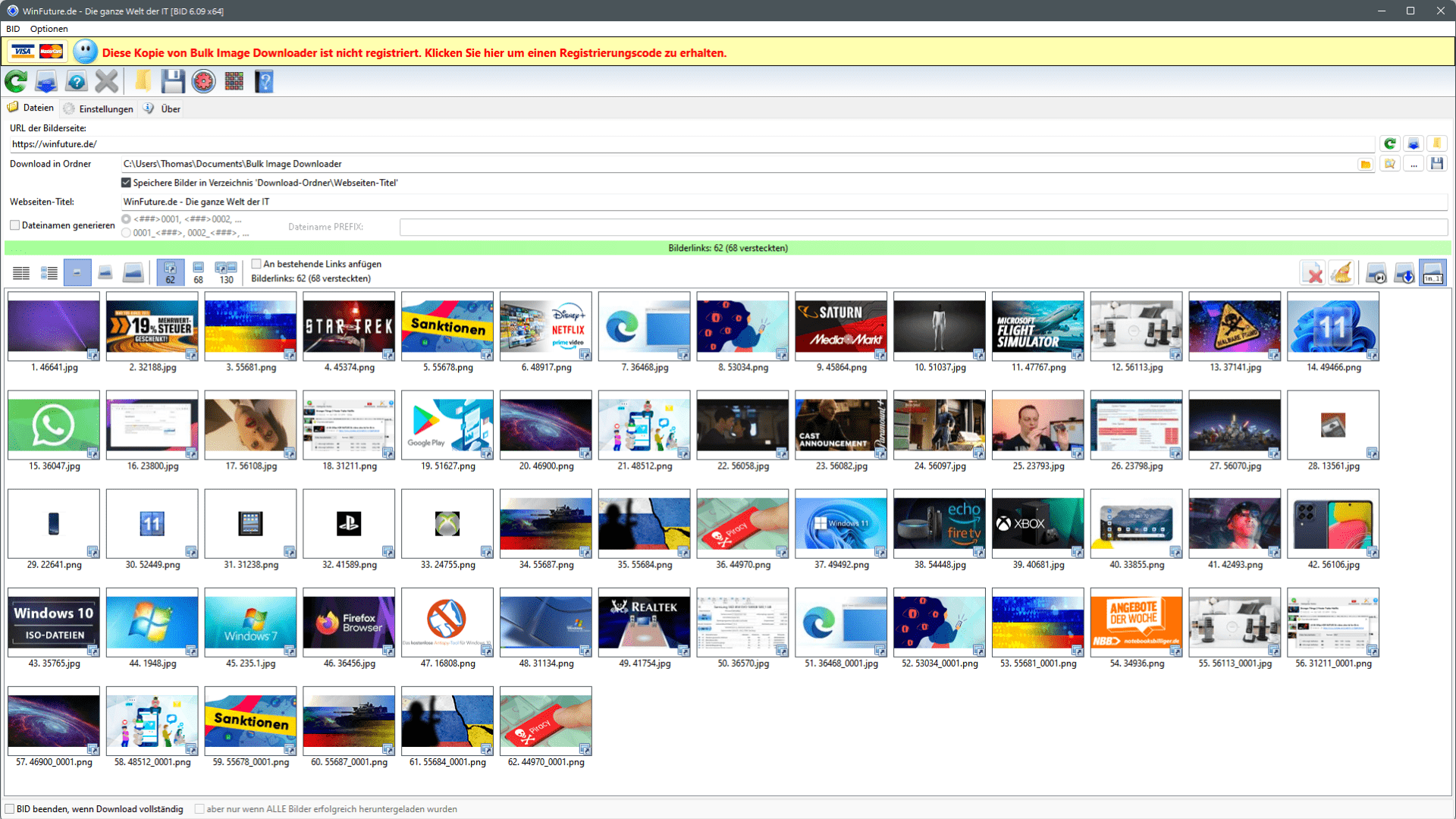The width and height of the screenshot is (1456, 819).
Task: Click the URL der Bilderseite field
Action: pyautogui.click(x=692, y=144)
